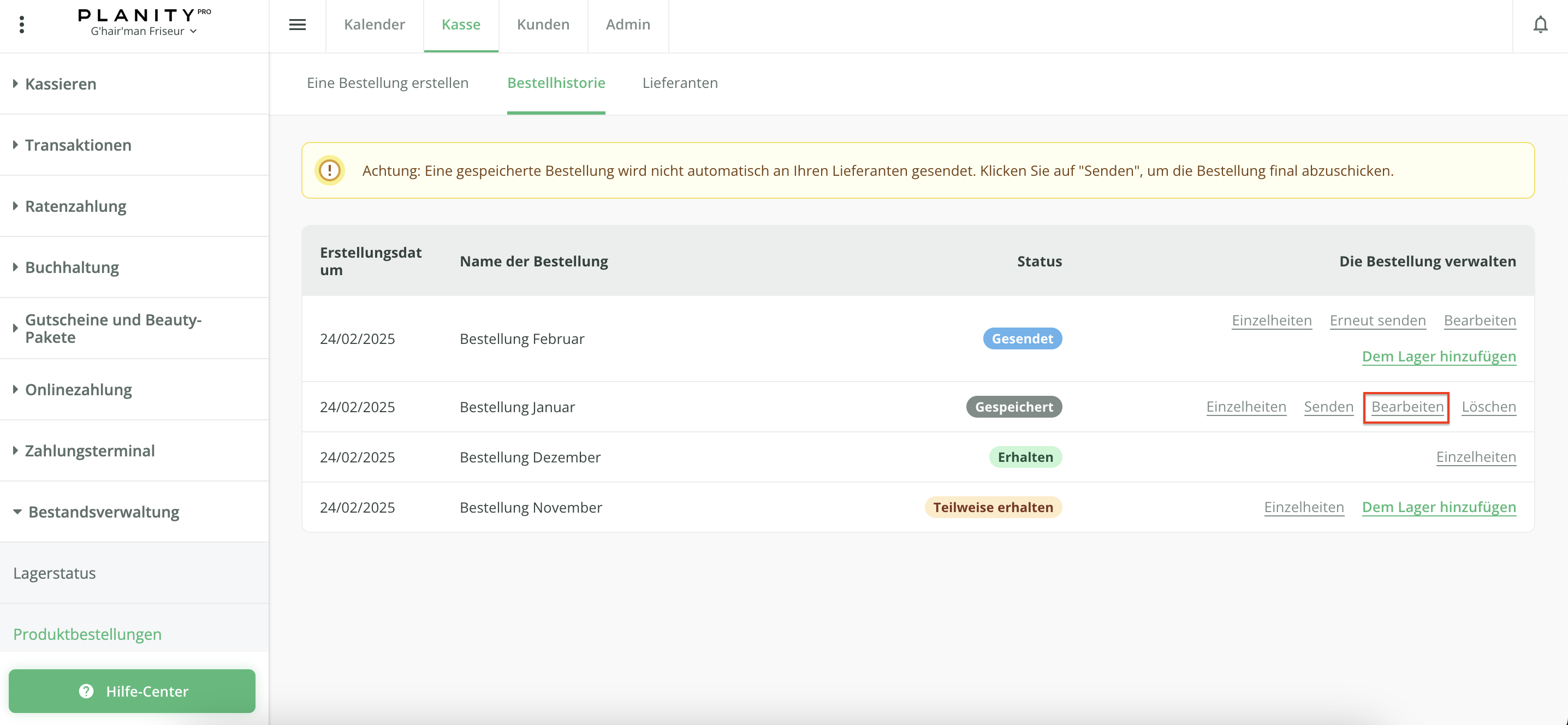Open the notifications bell icon
Viewport: 1568px width, 725px height.
pyautogui.click(x=1540, y=25)
